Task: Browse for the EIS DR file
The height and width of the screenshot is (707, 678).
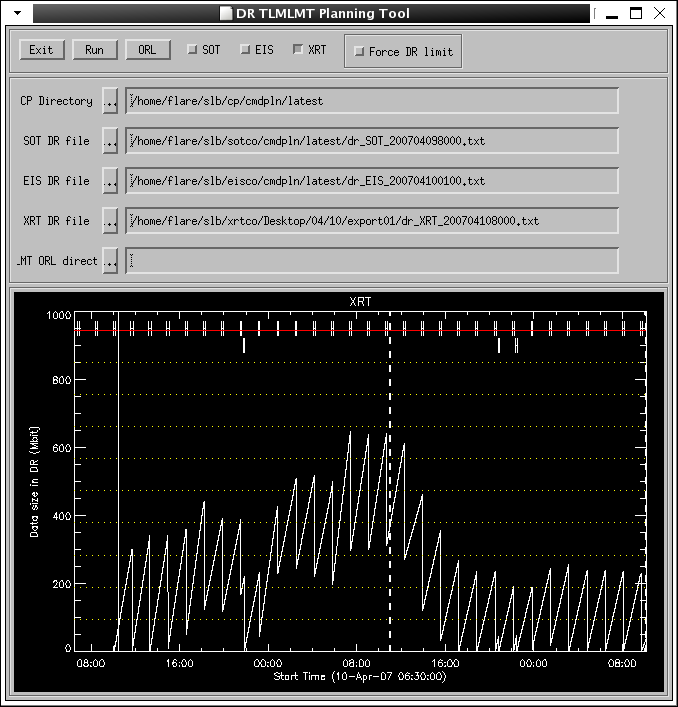Action: click(x=110, y=181)
